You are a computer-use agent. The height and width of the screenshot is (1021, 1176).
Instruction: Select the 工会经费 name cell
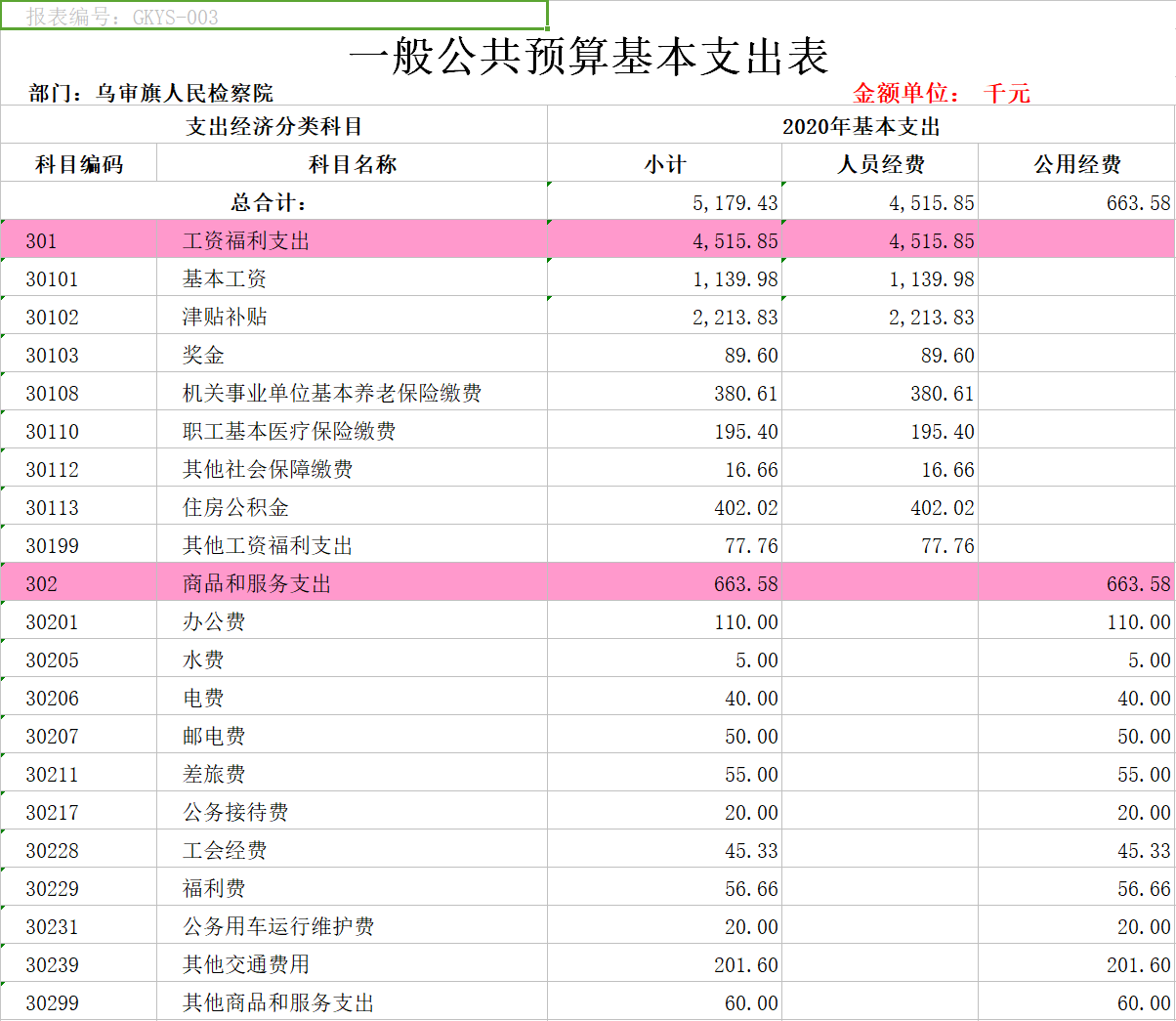(x=353, y=849)
